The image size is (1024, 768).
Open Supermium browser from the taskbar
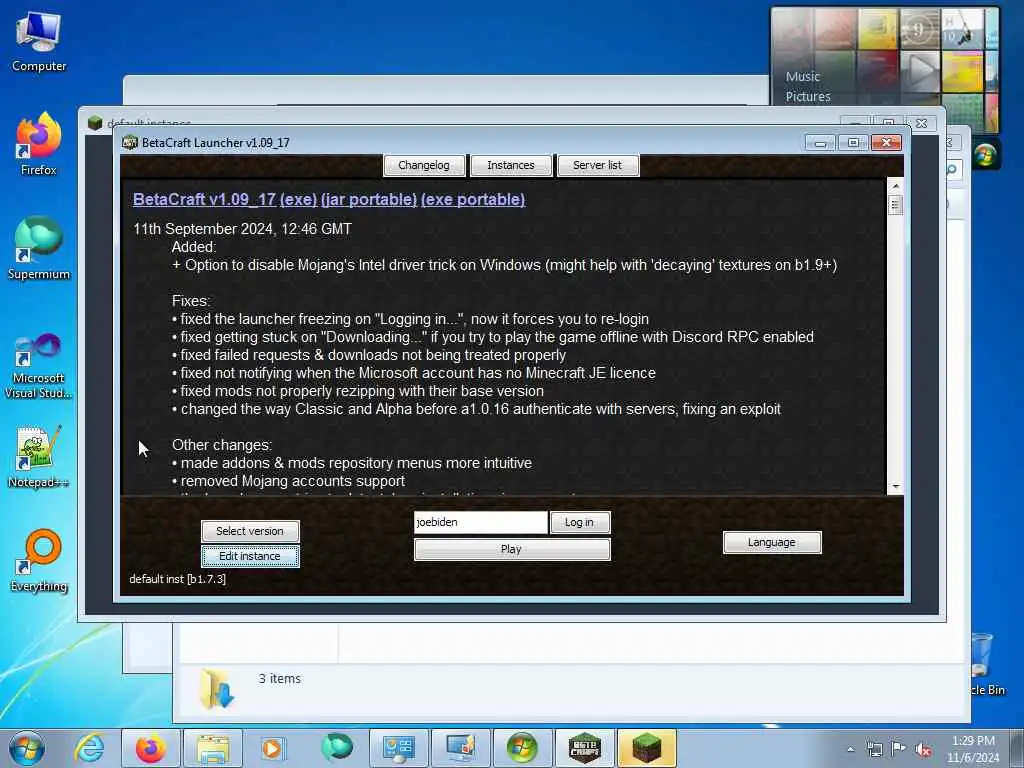pyautogui.click(x=336, y=748)
